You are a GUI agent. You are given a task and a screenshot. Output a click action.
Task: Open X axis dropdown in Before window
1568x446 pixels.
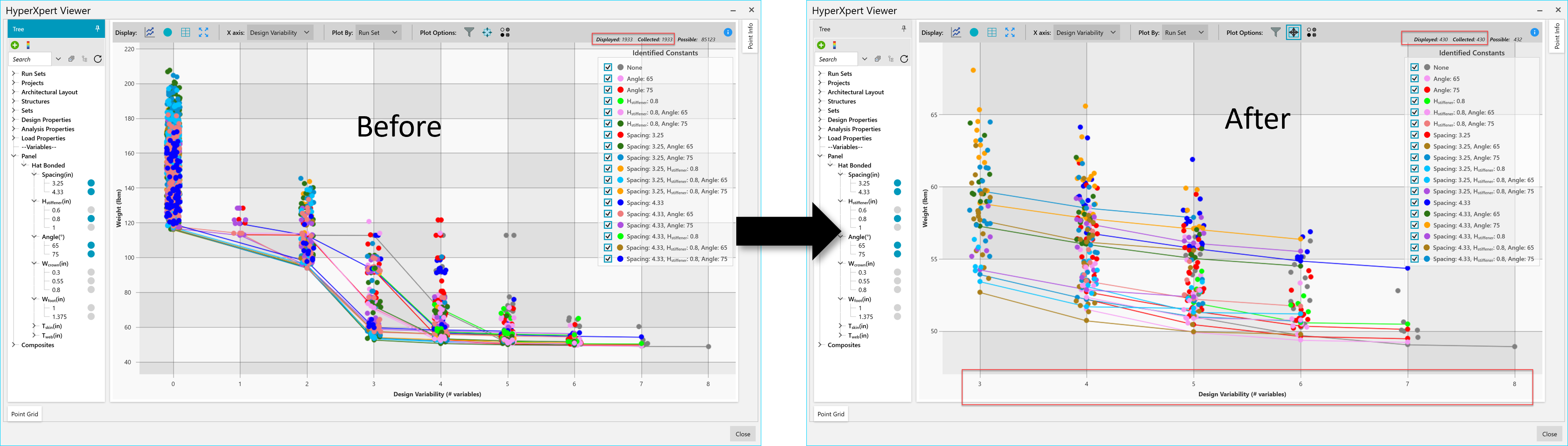[280, 32]
